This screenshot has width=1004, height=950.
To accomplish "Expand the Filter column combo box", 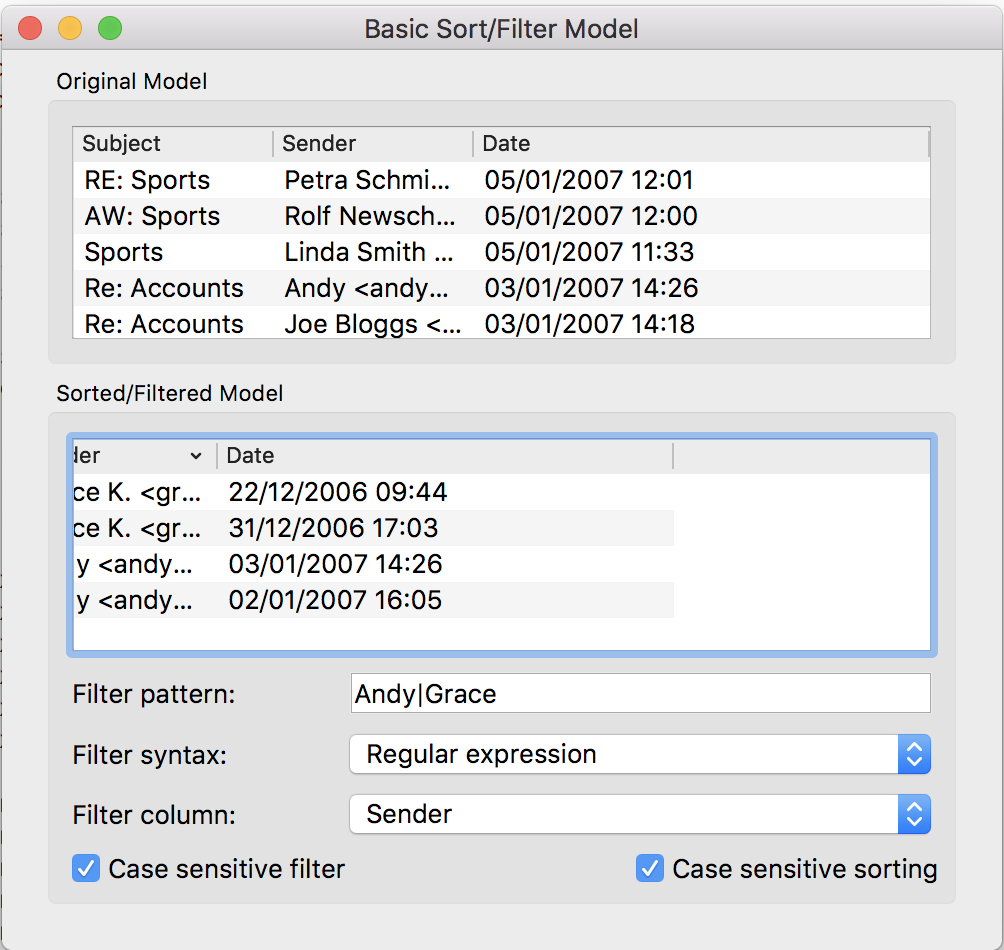I will click(x=639, y=814).
